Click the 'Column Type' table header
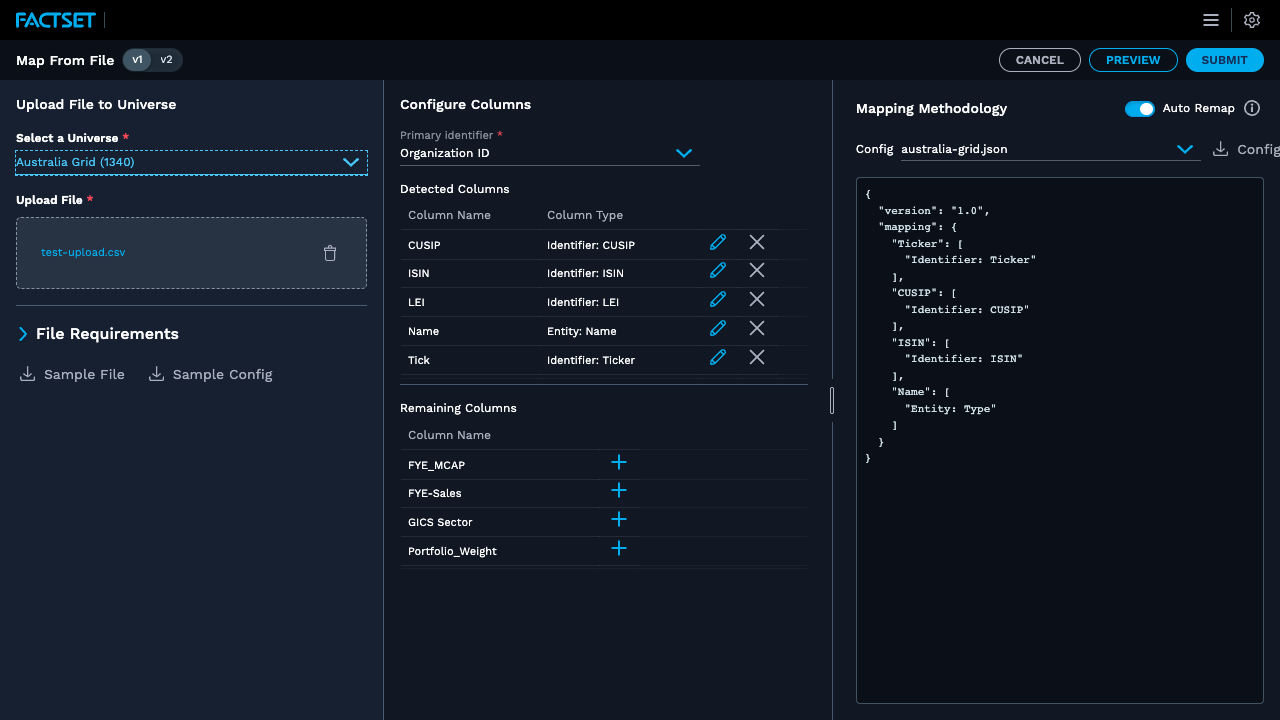The image size is (1280, 720). pyautogui.click(x=585, y=215)
